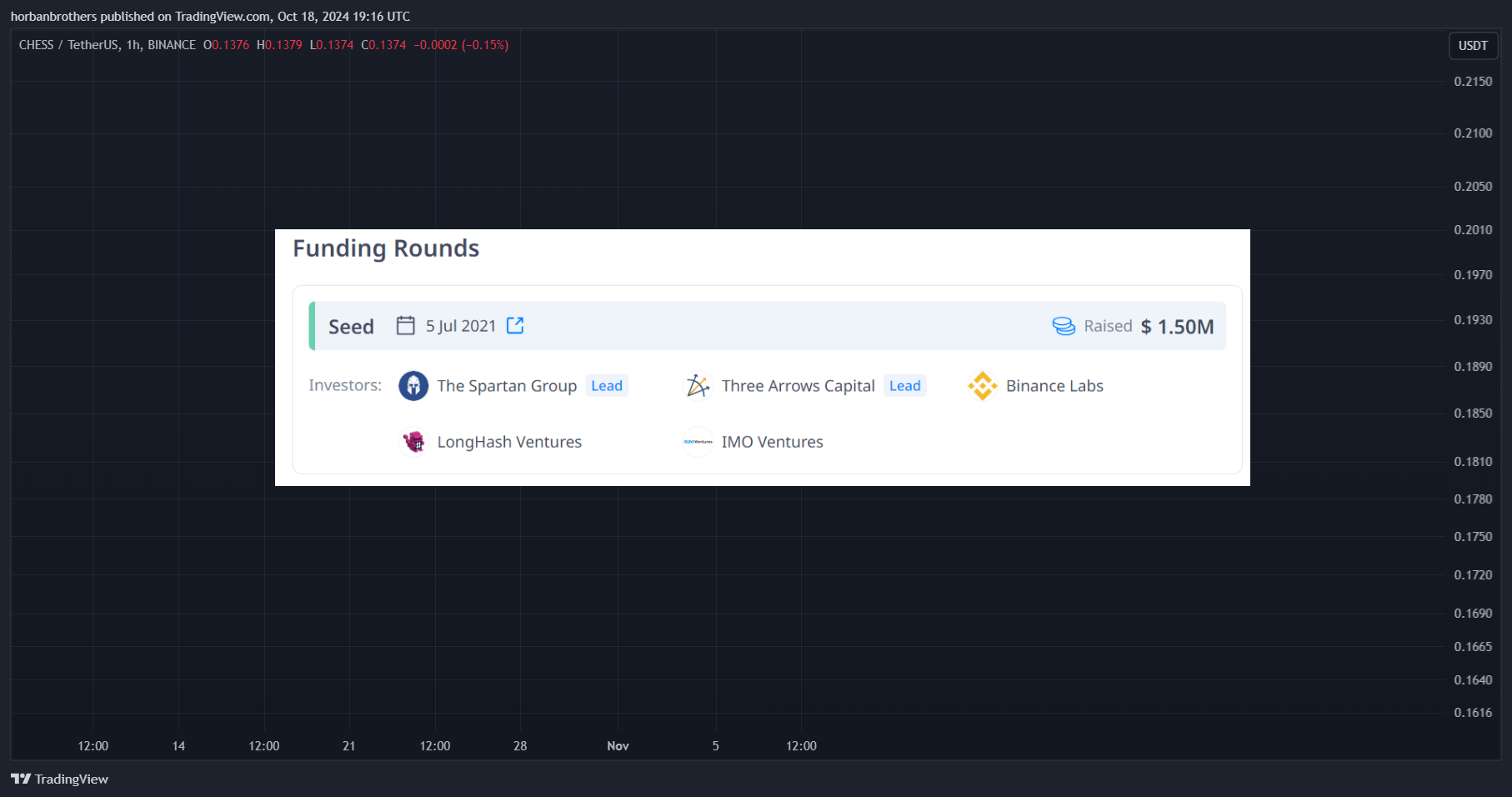Select the Three Arrows Capital logo

698,386
